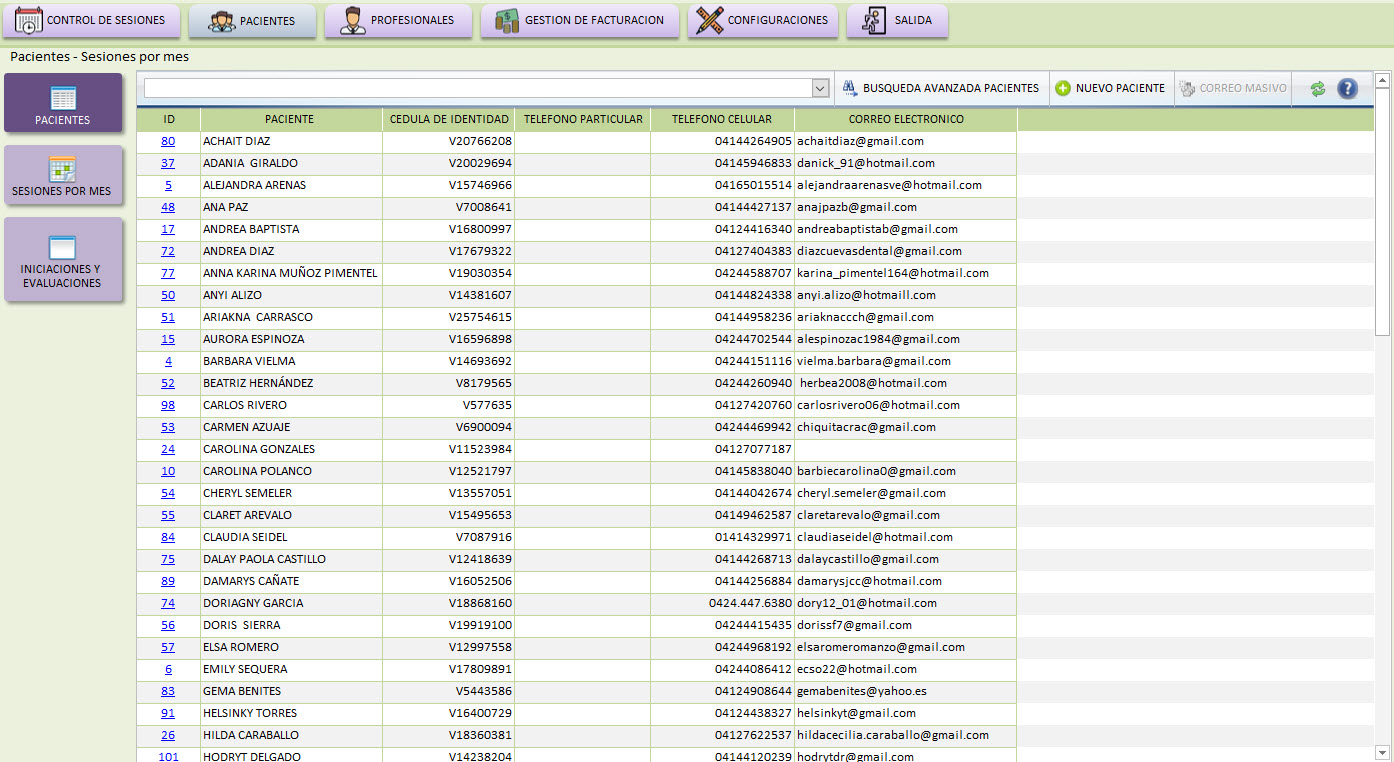The image size is (1394, 762).
Task: Open help via blue question mark icon
Action: click(x=1347, y=89)
